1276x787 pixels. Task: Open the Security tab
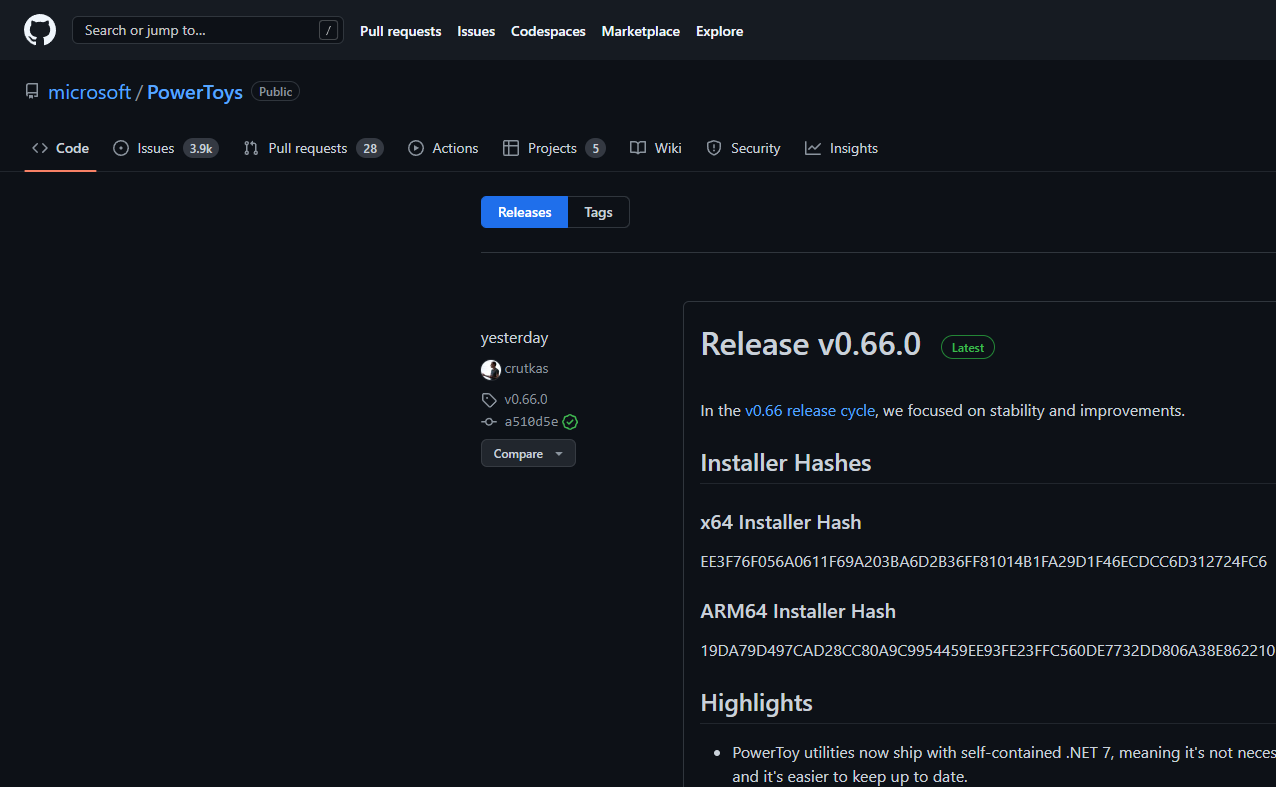tap(743, 148)
